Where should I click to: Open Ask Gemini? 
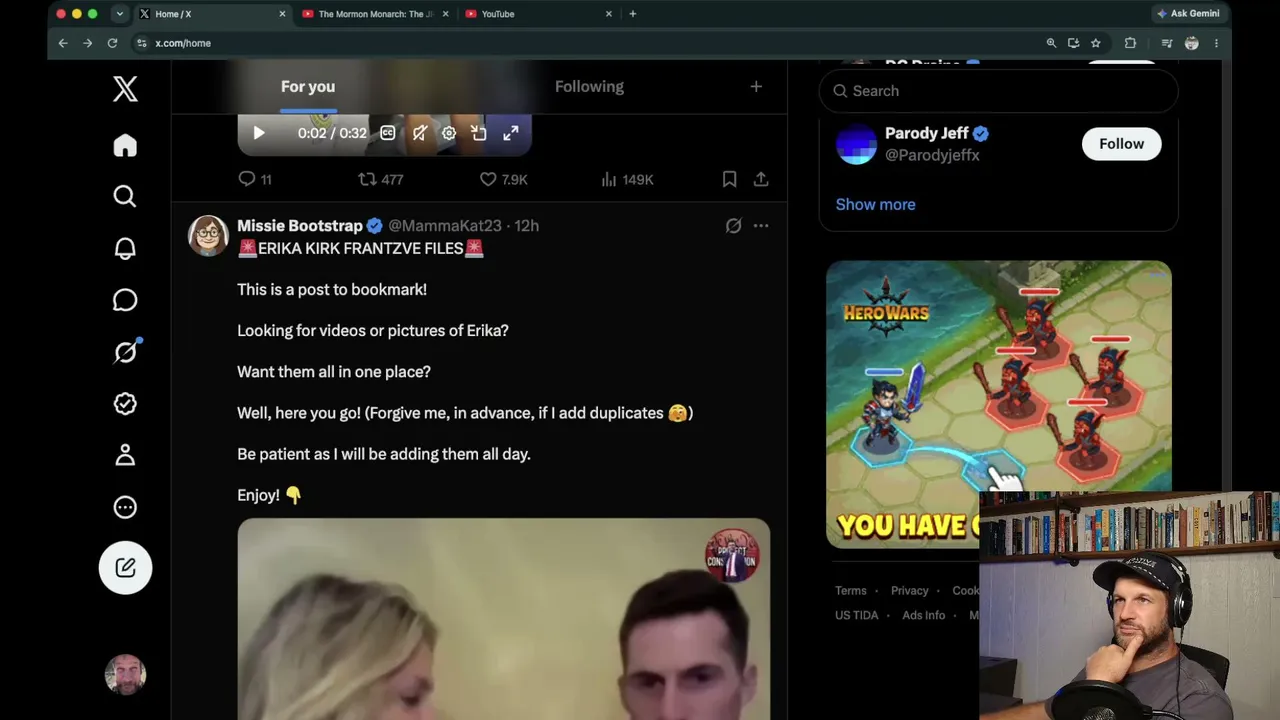1188,14
